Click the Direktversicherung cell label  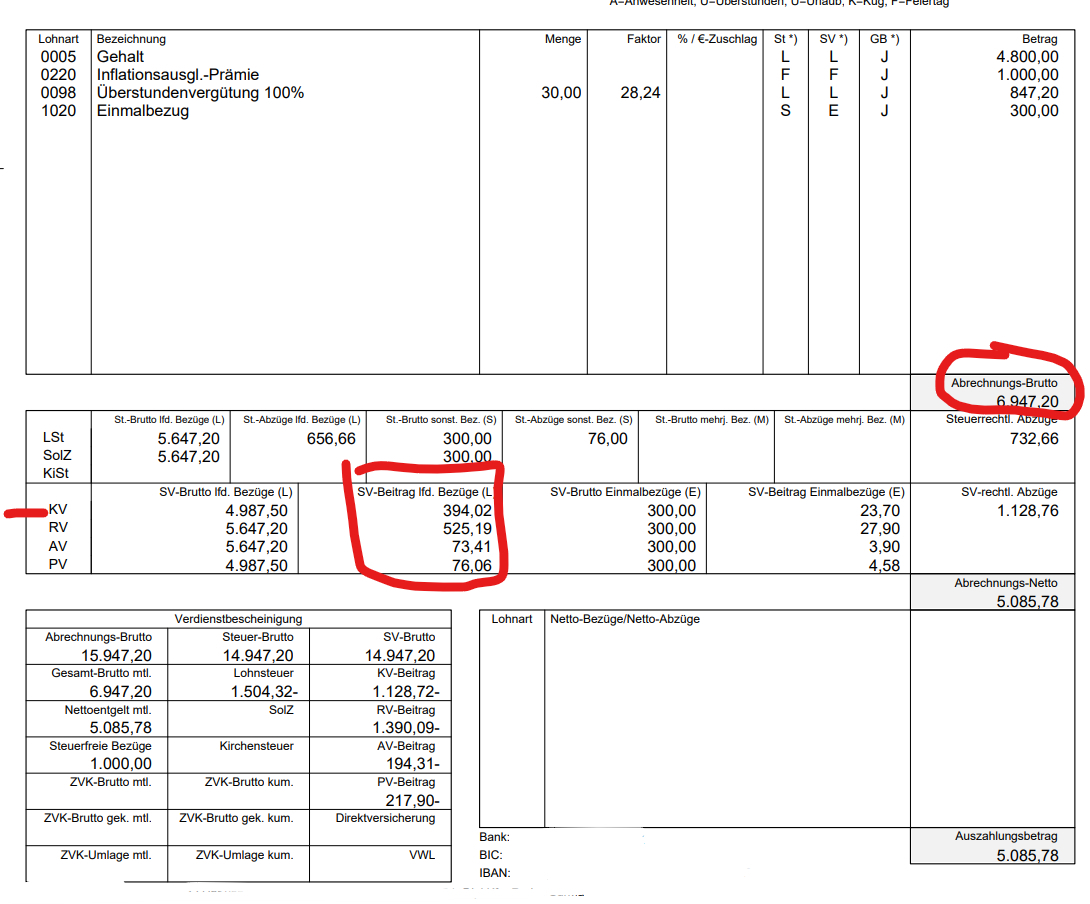pyautogui.click(x=385, y=818)
